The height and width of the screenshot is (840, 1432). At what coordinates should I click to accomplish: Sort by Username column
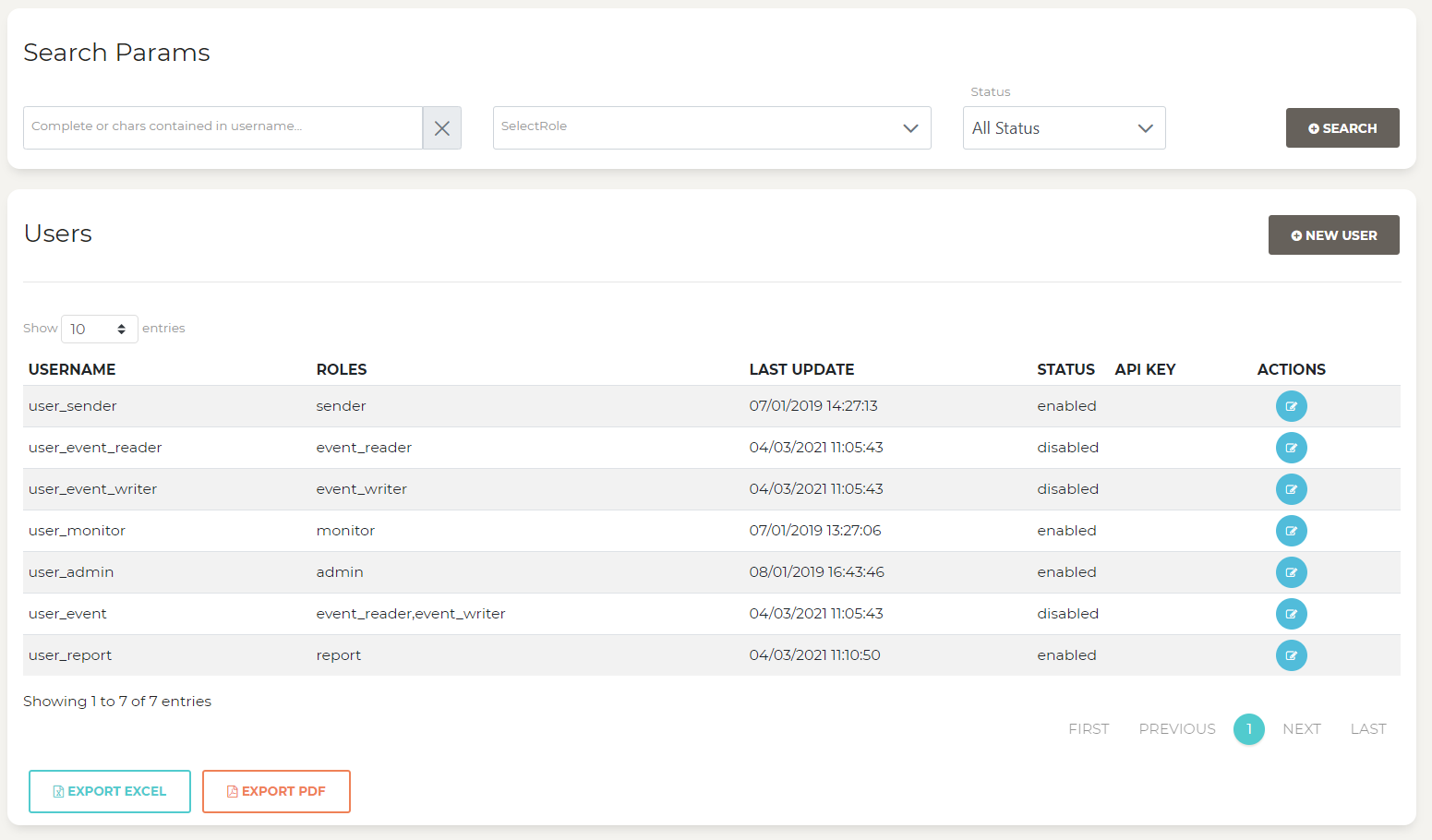[x=72, y=369]
